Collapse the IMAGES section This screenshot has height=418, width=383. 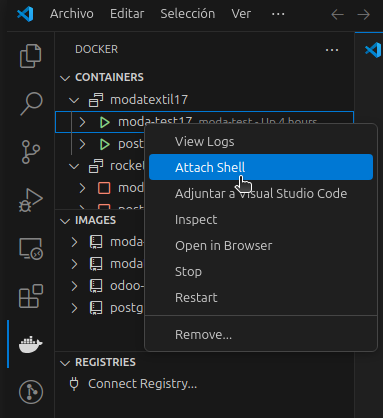[x=65, y=221]
